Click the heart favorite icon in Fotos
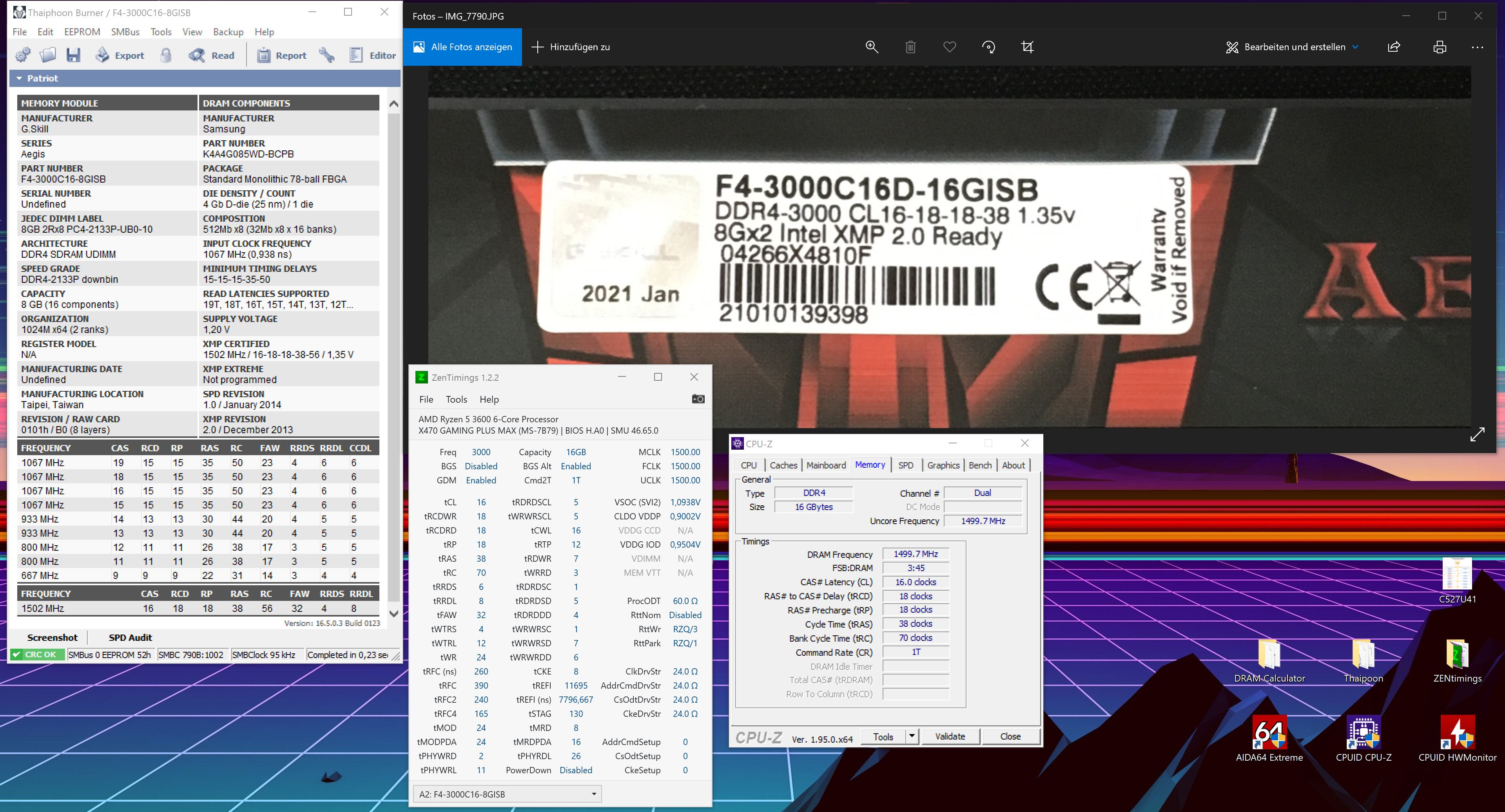Viewport: 1505px width, 812px height. pos(949,47)
